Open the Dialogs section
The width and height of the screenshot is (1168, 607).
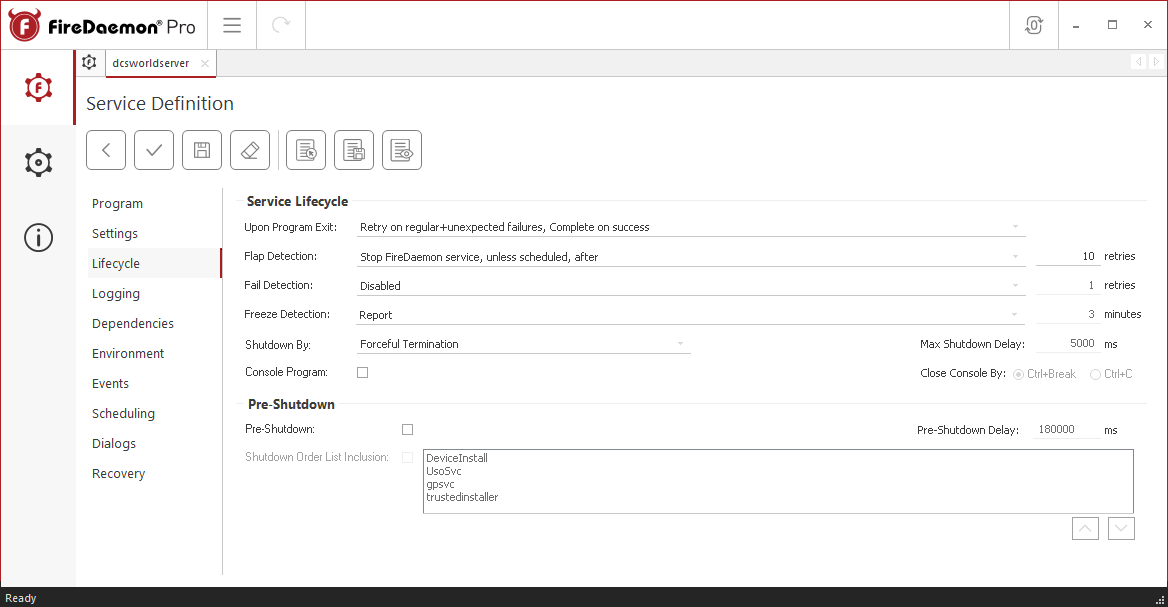[x=114, y=443]
